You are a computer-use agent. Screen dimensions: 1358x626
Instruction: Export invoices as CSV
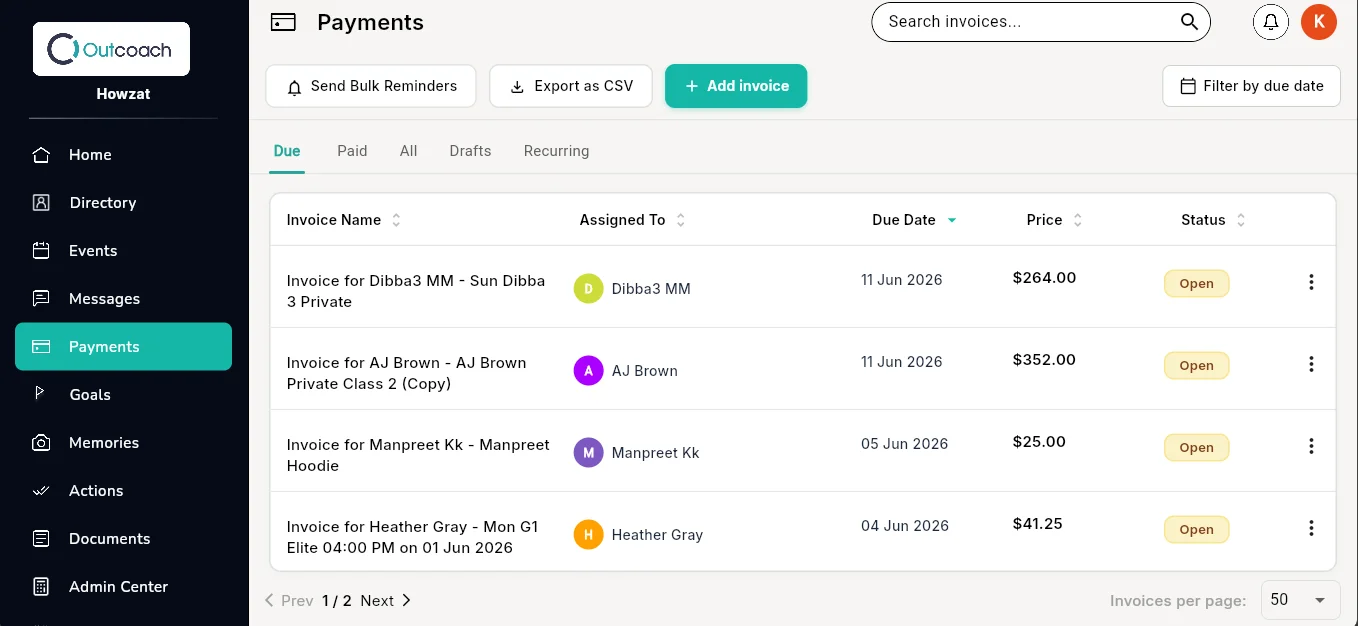pos(571,86)
